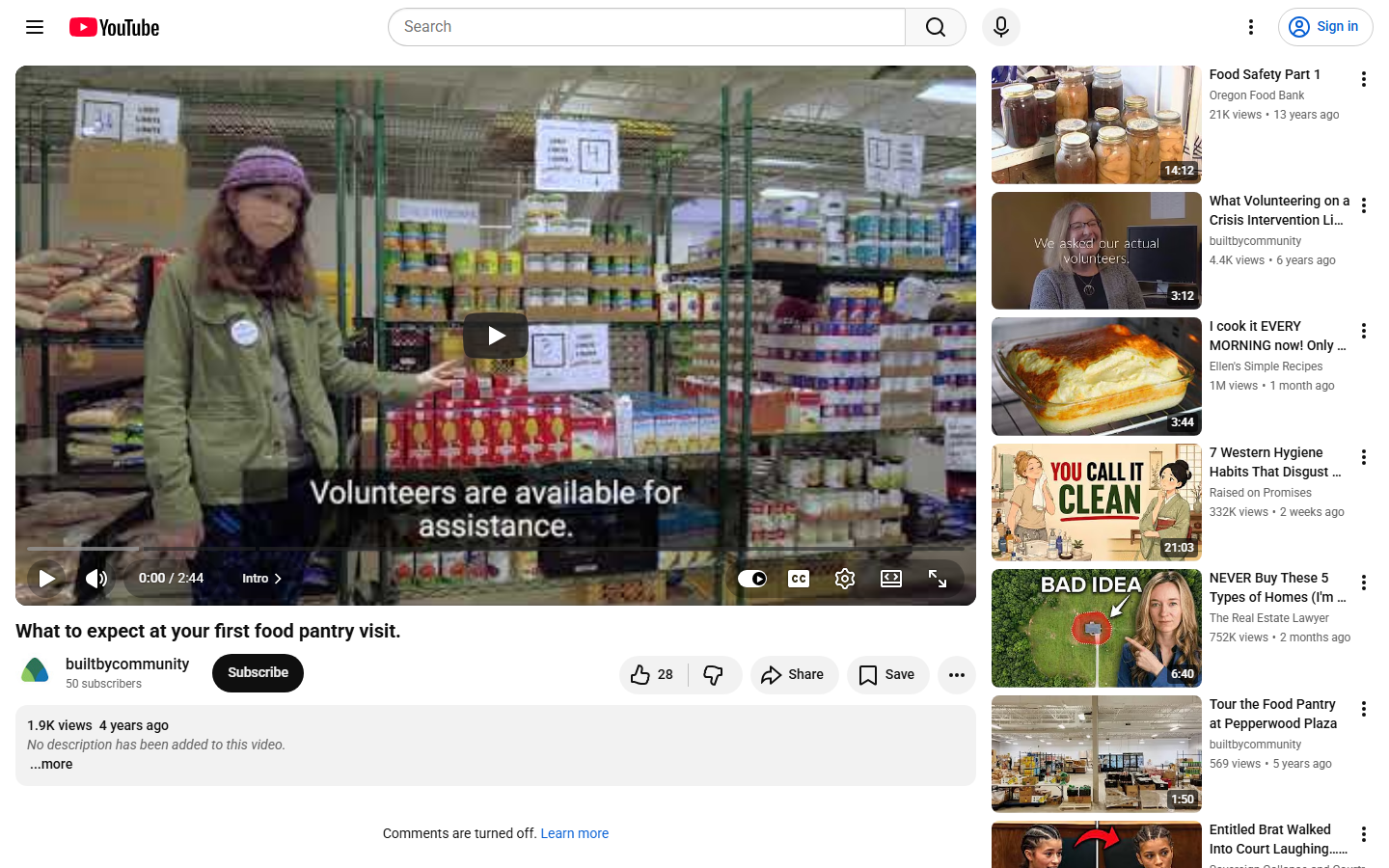Viewport: 1389px width, 868px height.
Task: Open more actions ellipsis below the video
Action: [957, 675]
